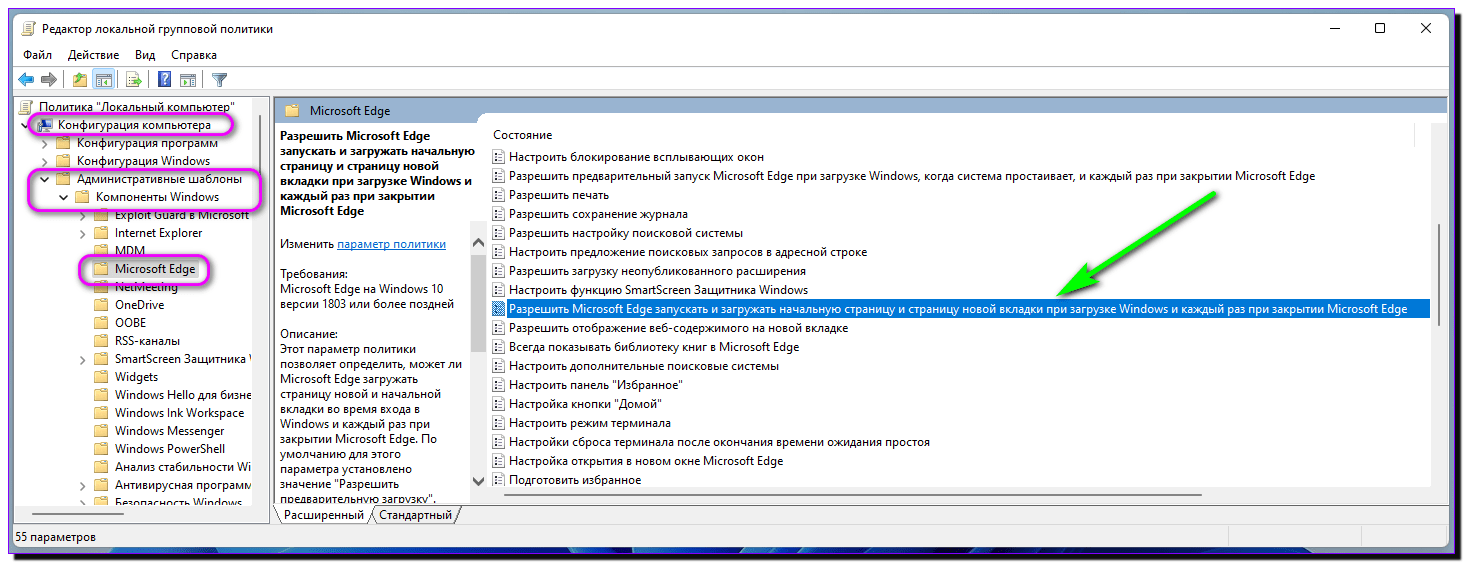Screen dimensions: 1464x563
Task: Click folder icon of MDM tree node
Action: [101, 251]
